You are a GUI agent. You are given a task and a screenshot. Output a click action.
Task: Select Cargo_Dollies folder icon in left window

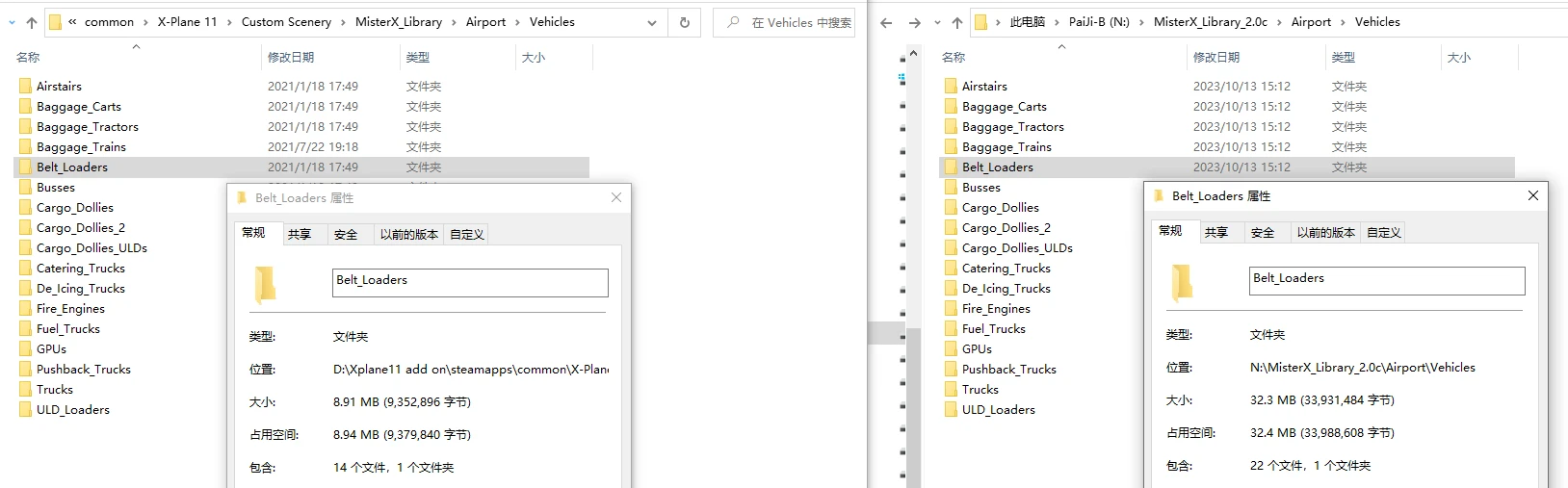(x=25, y=207)
